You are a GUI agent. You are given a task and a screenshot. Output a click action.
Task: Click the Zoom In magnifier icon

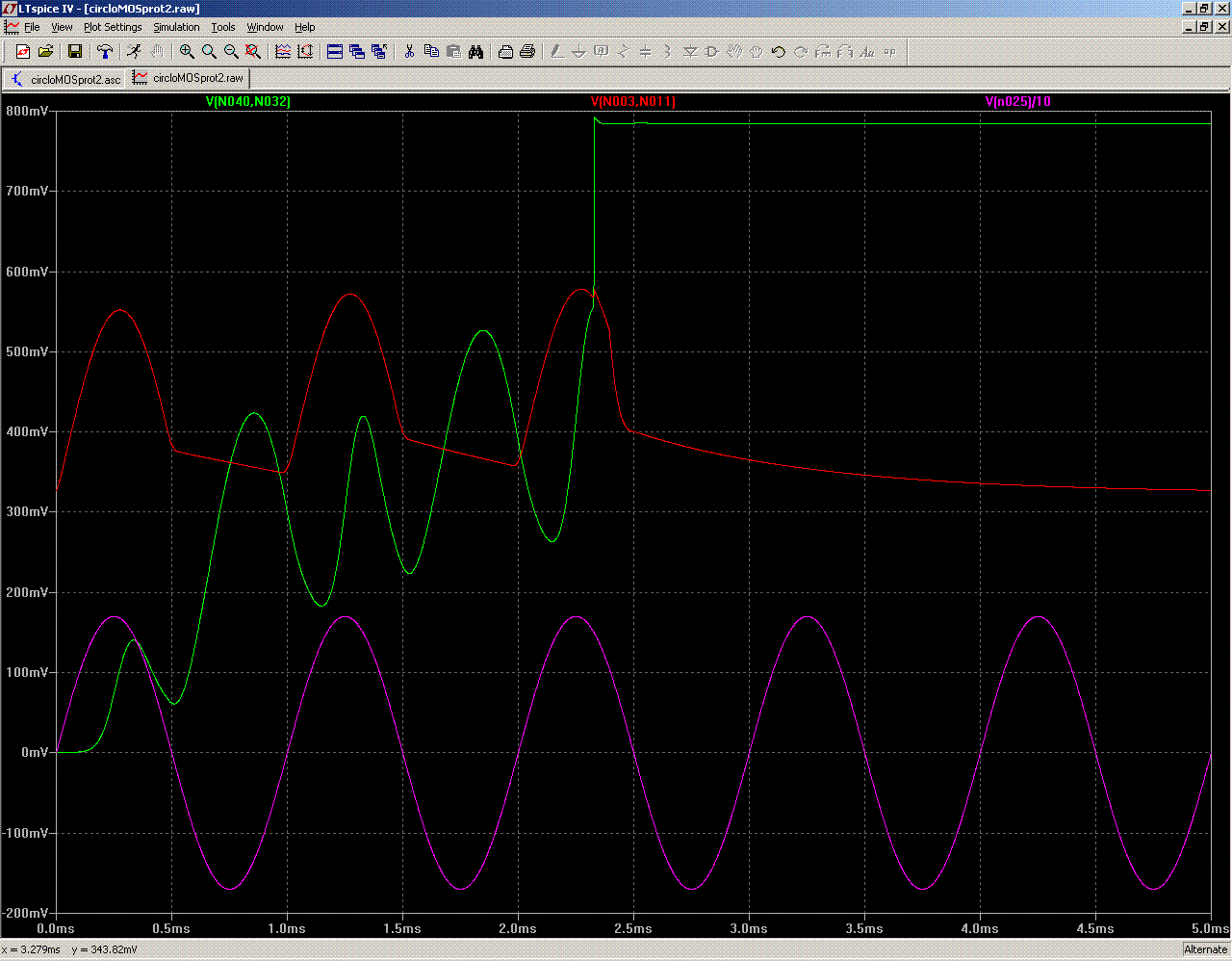point(187,52)
